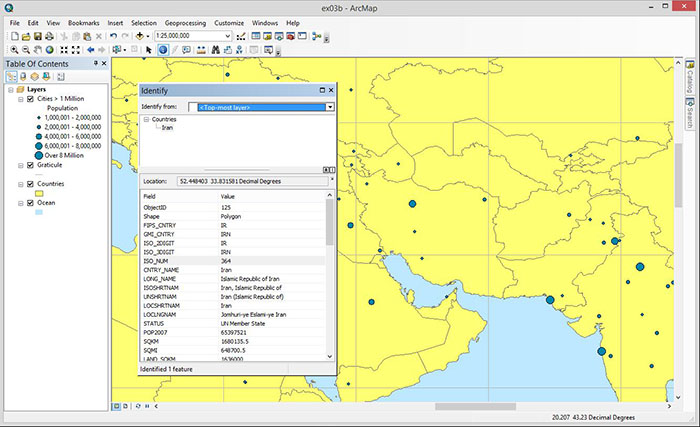Collapse the Cities > 1 Million legend
This screenshot has width=700, height=427.
pos(21,99)
